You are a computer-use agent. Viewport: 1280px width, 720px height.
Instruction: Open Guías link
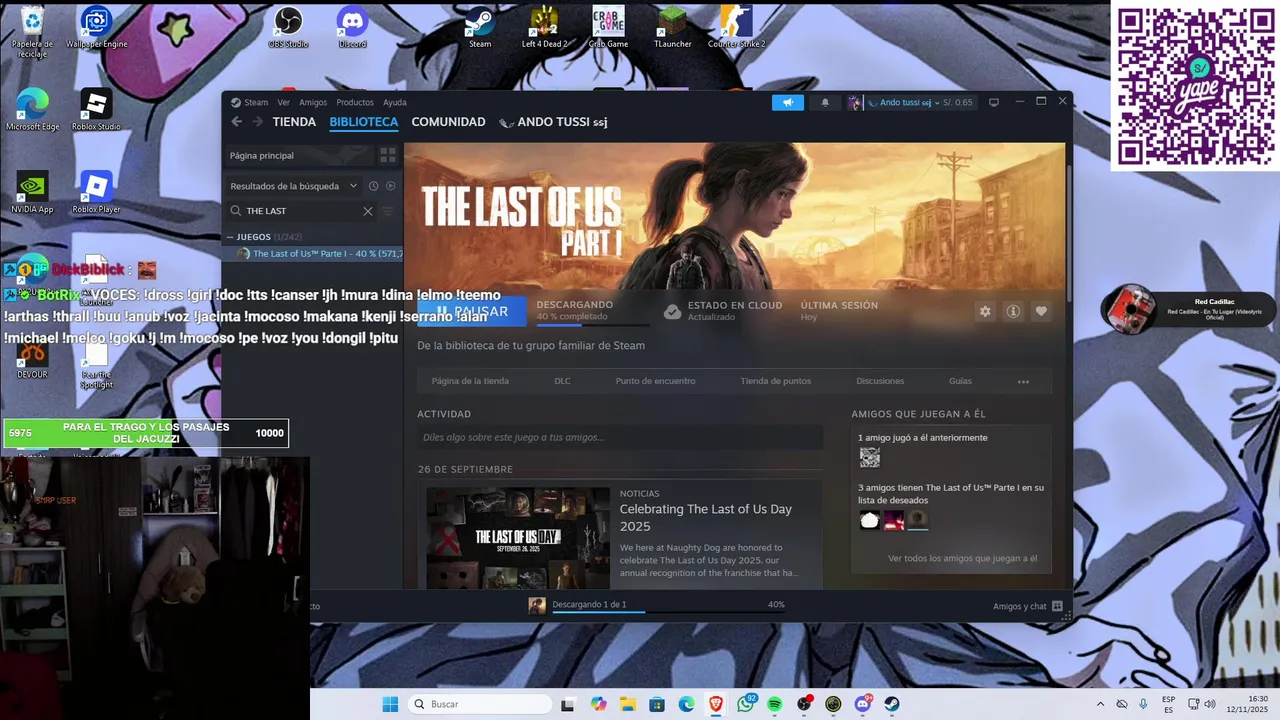click(960, 381)
